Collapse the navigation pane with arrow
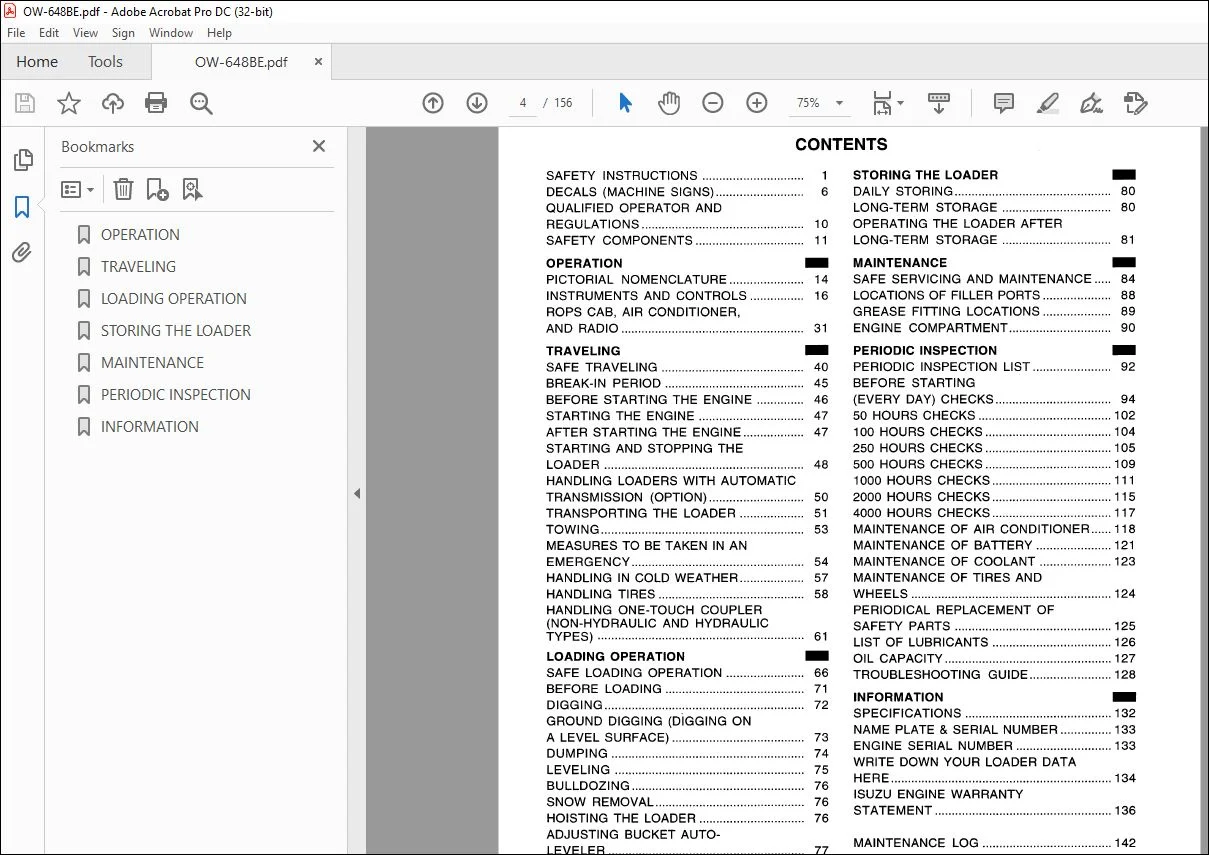The height and width of the screenshot is (855, 1209). pos(357,493)
